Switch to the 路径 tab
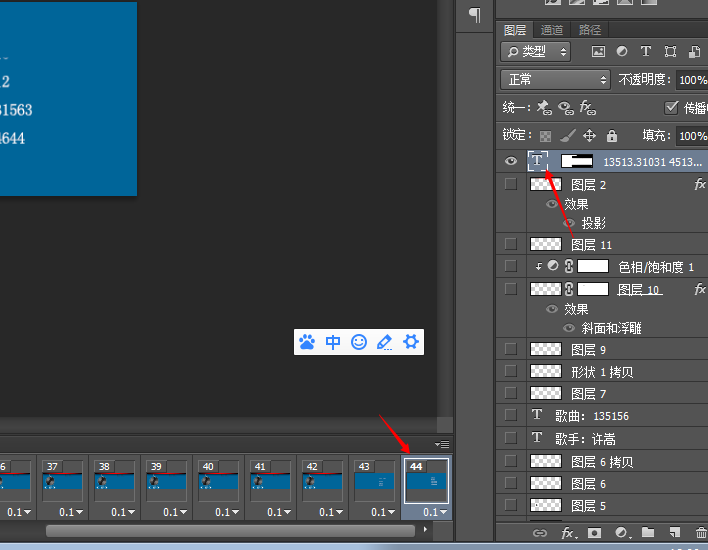Image resolution: width=708 pixels, height=550 pixels. (x=590, y=30)
